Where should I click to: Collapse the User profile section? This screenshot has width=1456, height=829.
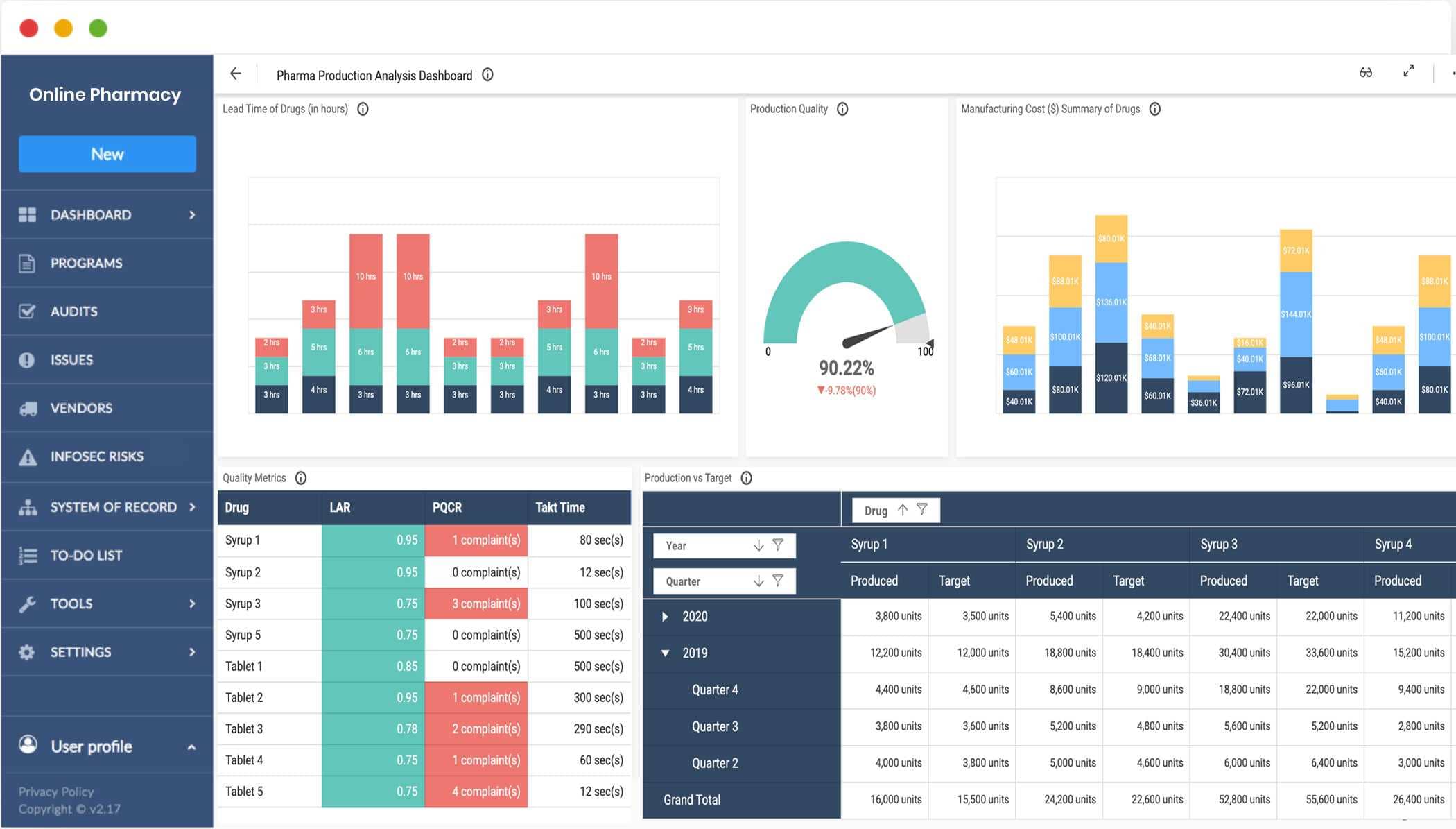click(191, 747)
